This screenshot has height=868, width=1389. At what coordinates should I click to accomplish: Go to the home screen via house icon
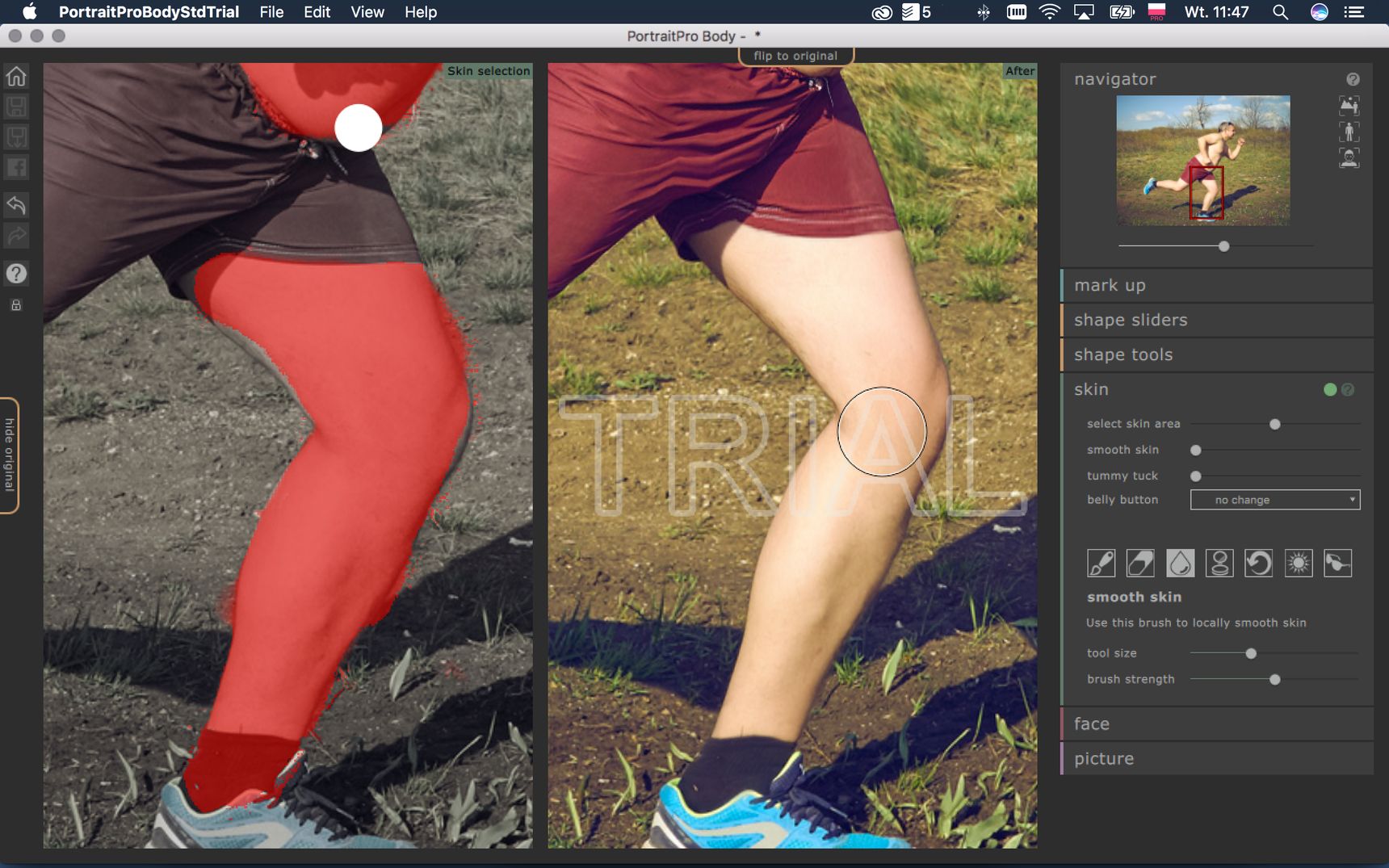tap(16, 76)
